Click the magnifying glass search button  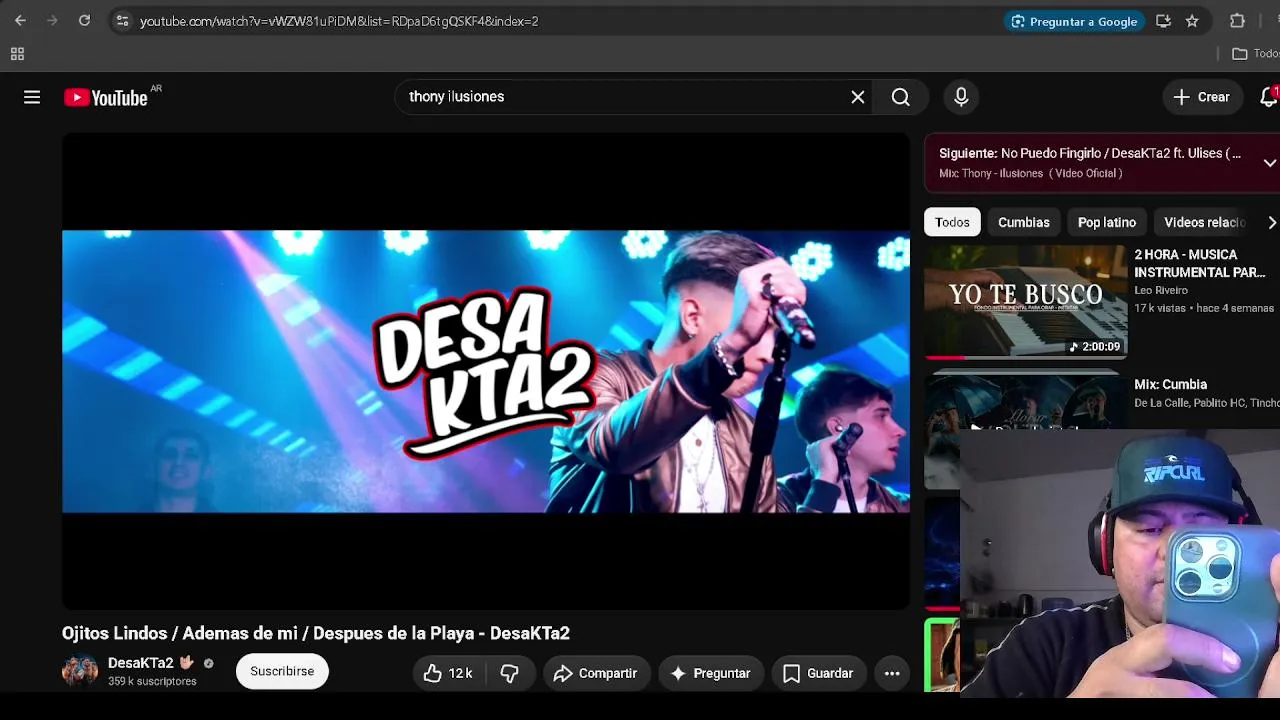pyautogui.click(x=901, y=97)
